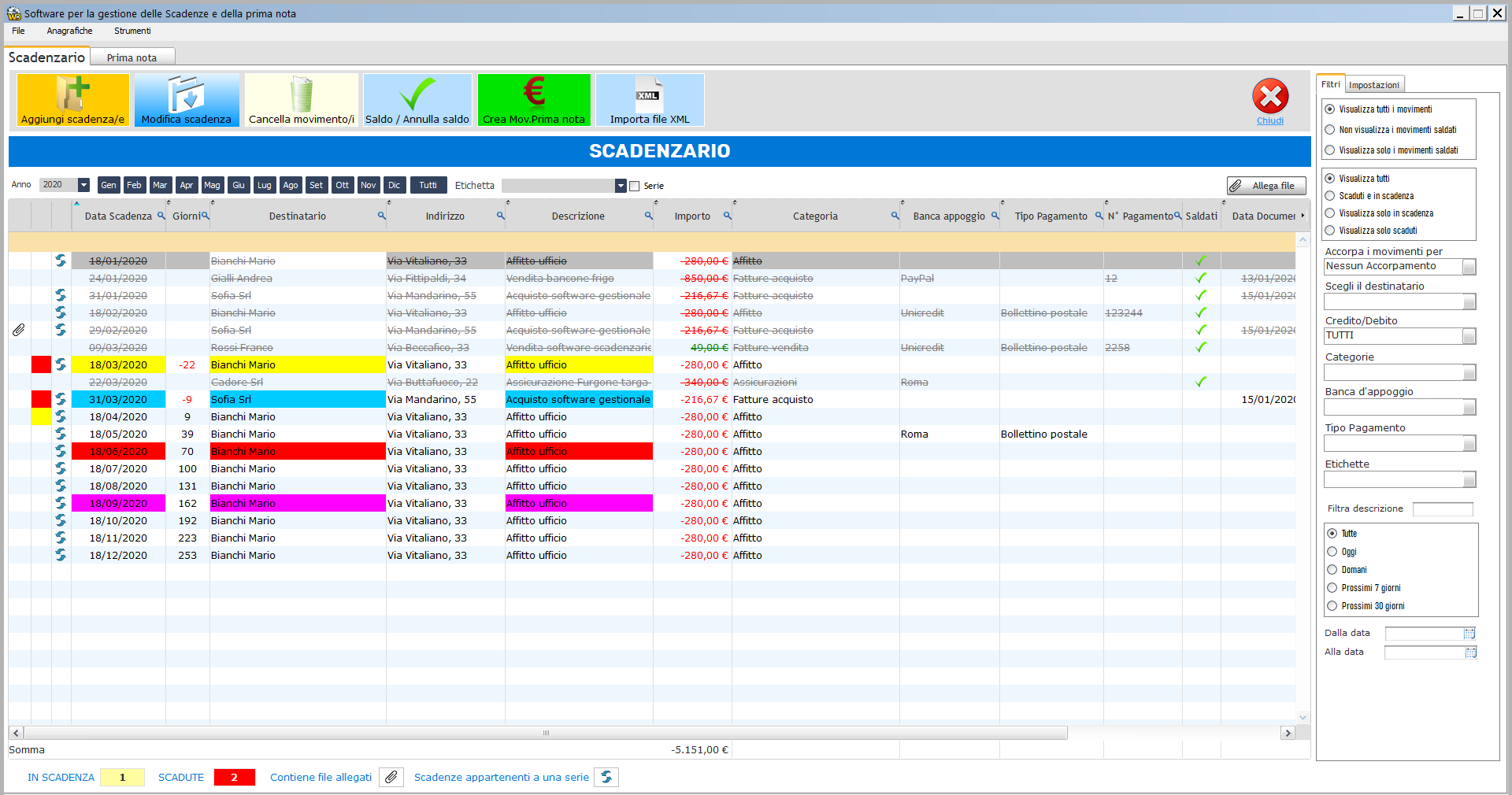
Task: Click the red Chiudi close icon
Action: click(1269, 97)
